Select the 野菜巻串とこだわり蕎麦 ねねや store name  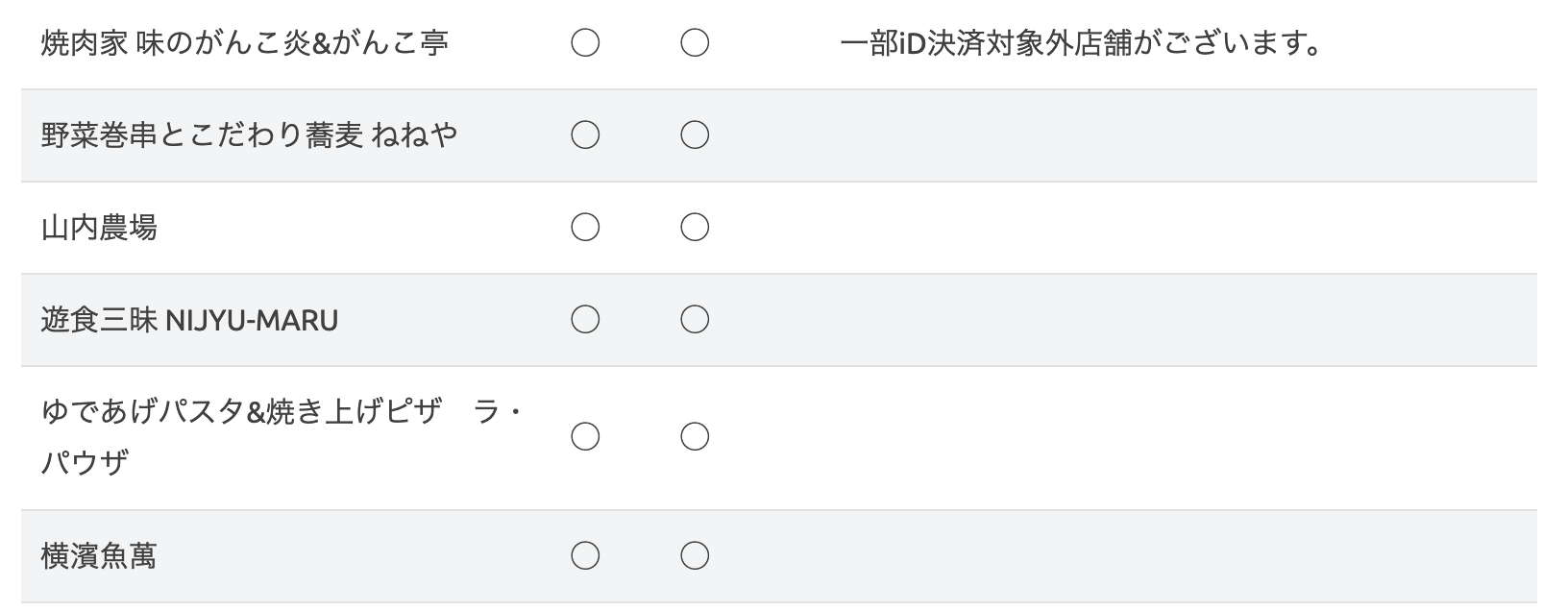click(x=249, y=135)
